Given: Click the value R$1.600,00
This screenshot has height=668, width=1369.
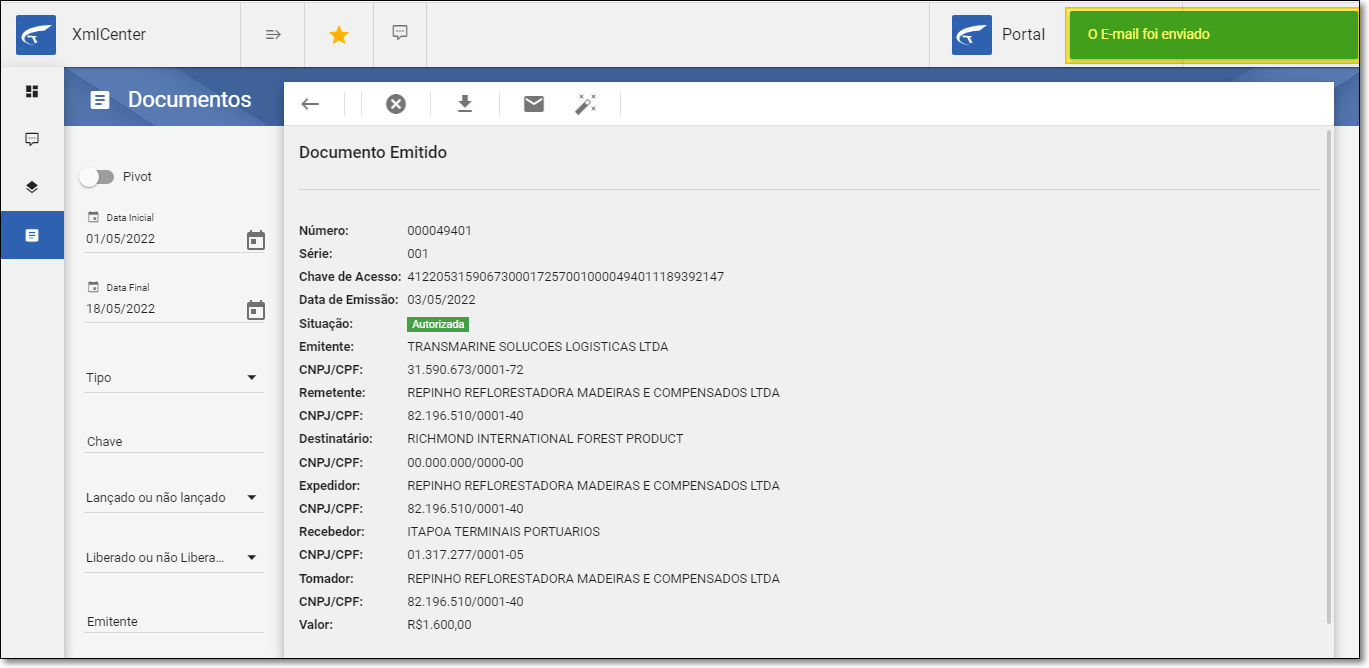Looking at the screenshot, I should point(439,625).
